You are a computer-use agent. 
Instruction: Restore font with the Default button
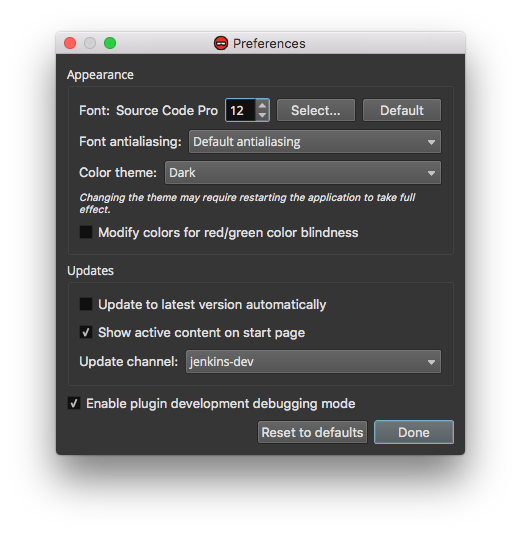point(402,110)
